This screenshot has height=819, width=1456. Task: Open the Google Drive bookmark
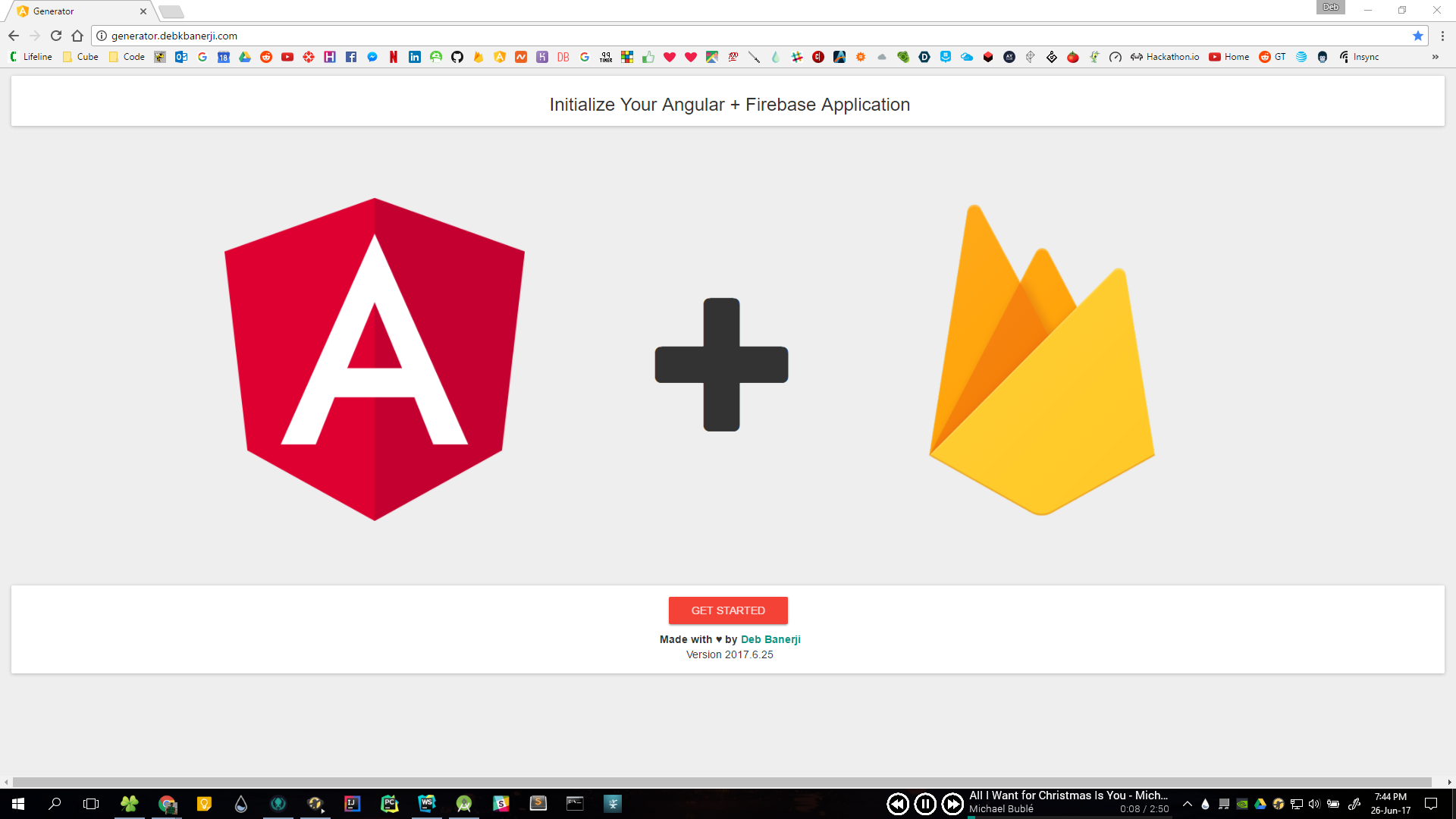coord(245,57)
